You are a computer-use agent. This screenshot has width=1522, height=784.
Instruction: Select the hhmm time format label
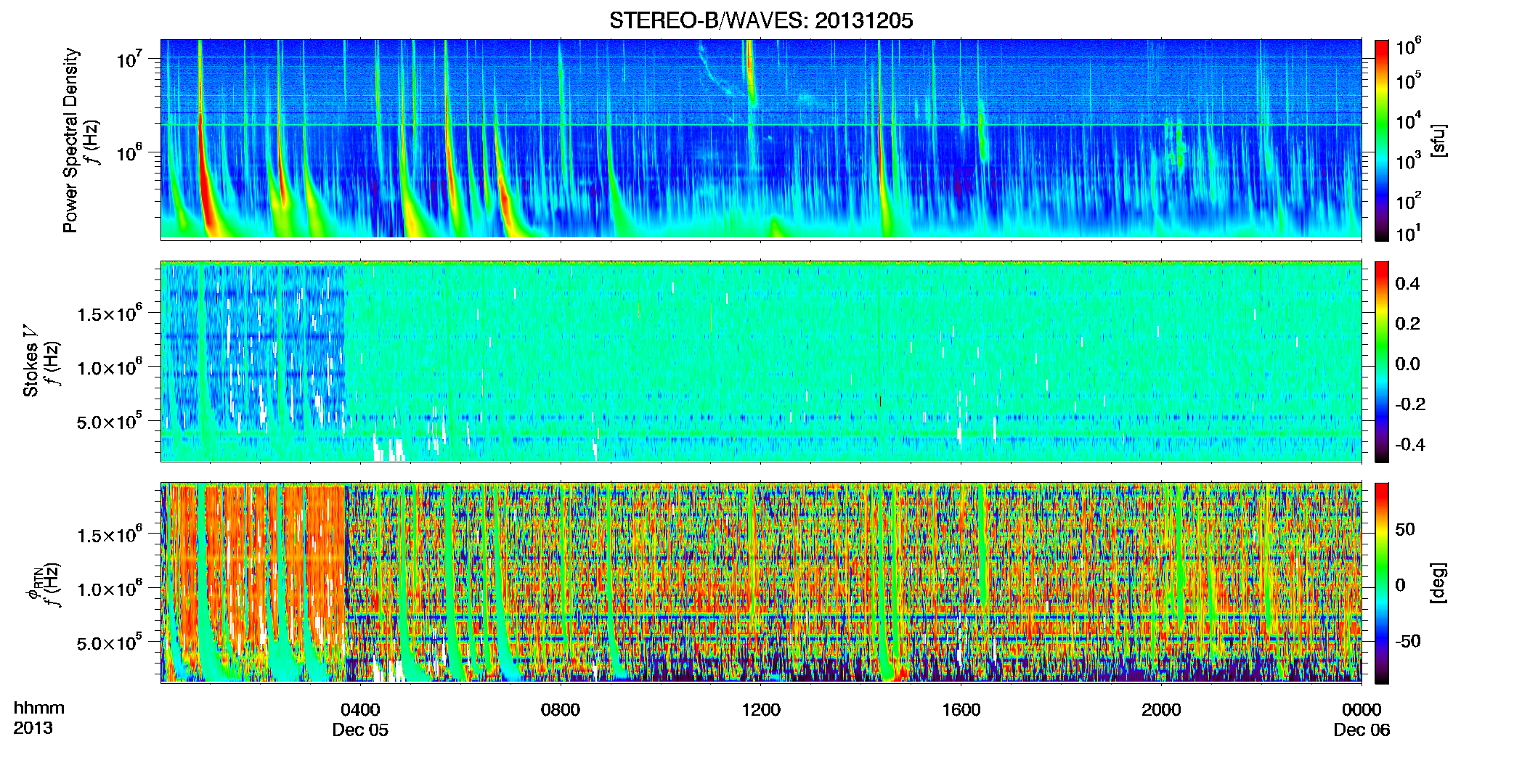pos(39,709)
